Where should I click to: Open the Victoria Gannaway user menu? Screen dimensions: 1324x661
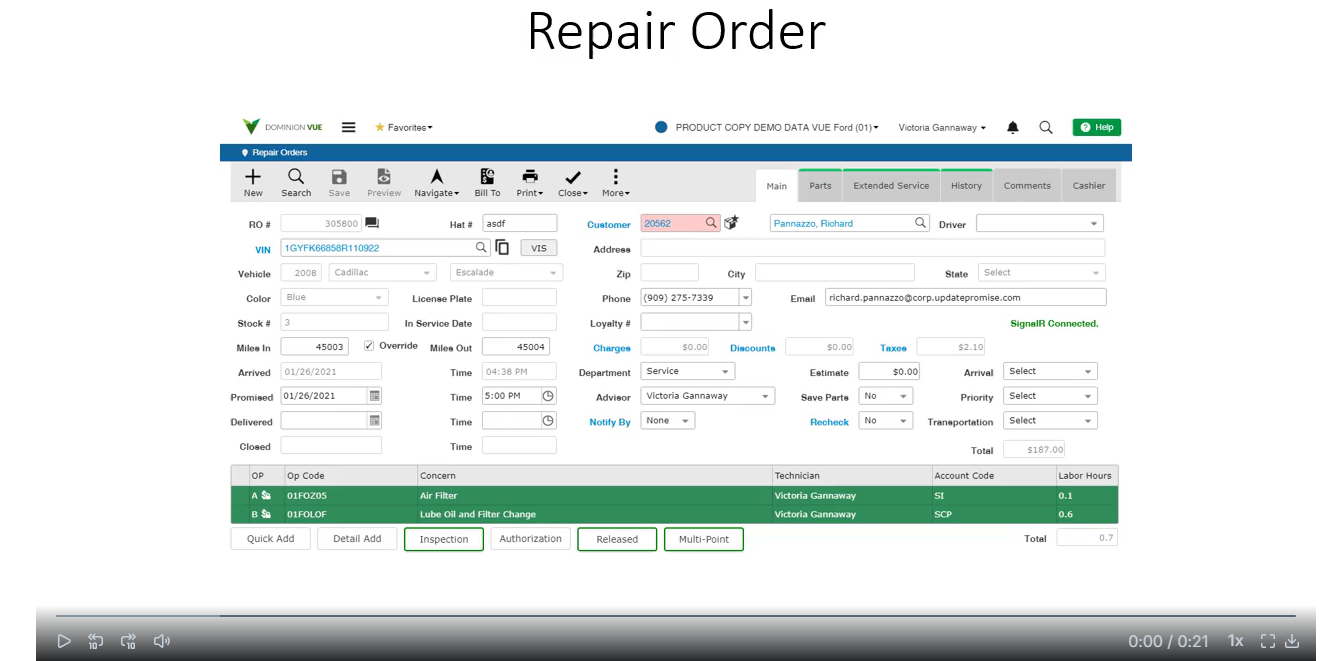942,127
